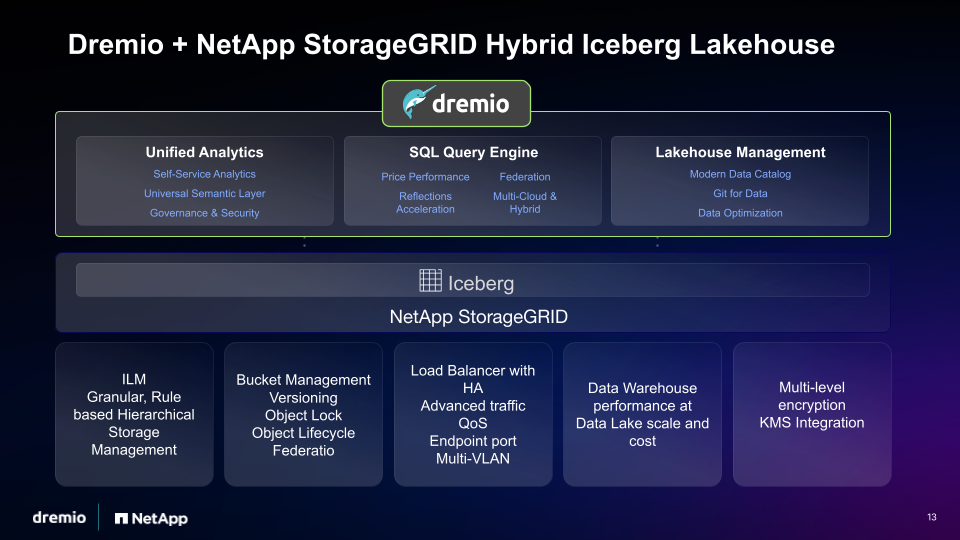
Task: Click Federation text in SQL Query Engine
Action: tap(525, 177)
